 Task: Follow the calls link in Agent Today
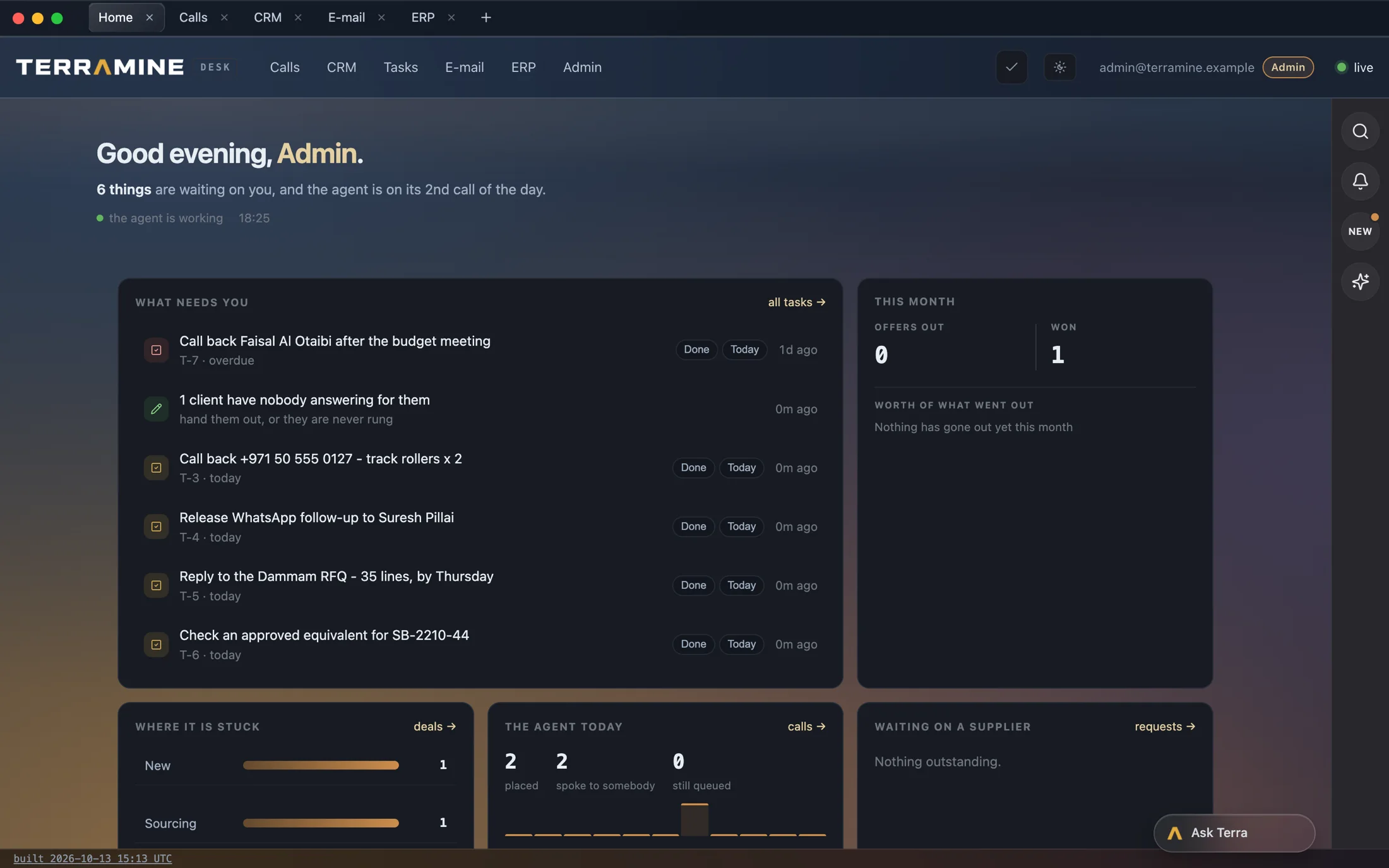coord(807,727)
